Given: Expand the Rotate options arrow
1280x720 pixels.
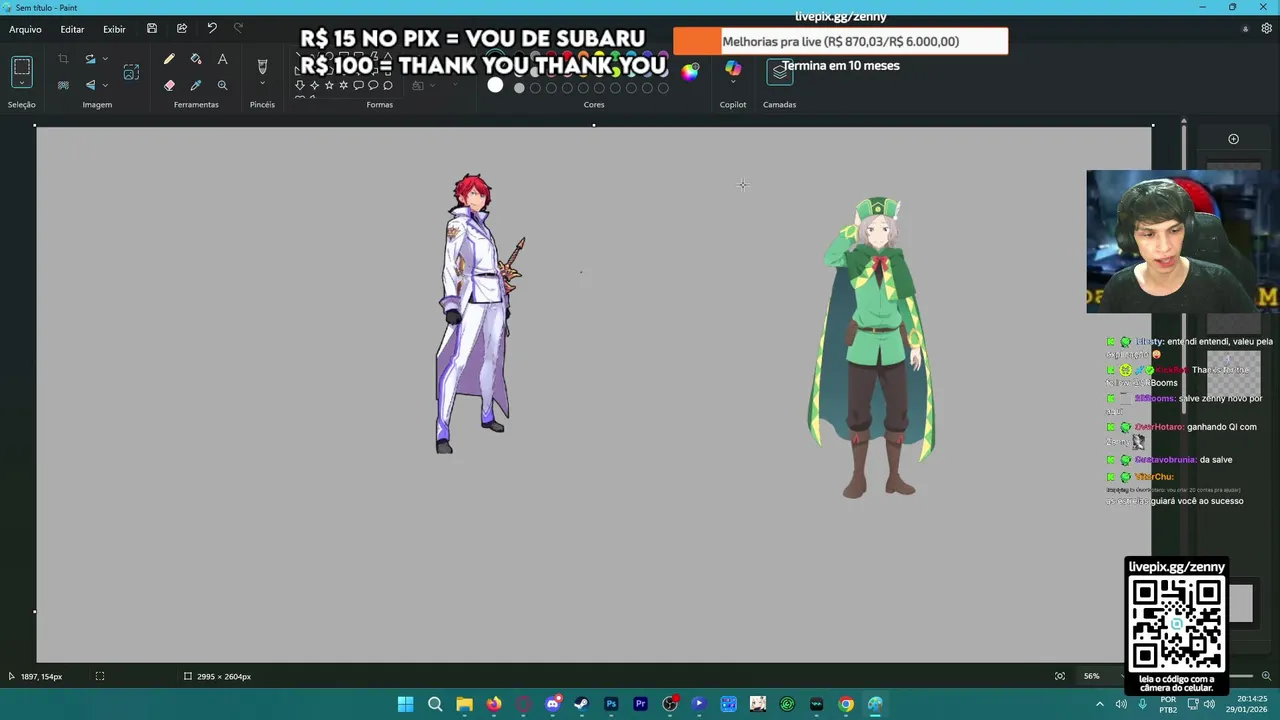Looking at the screenshot, I should click(105, 60).
